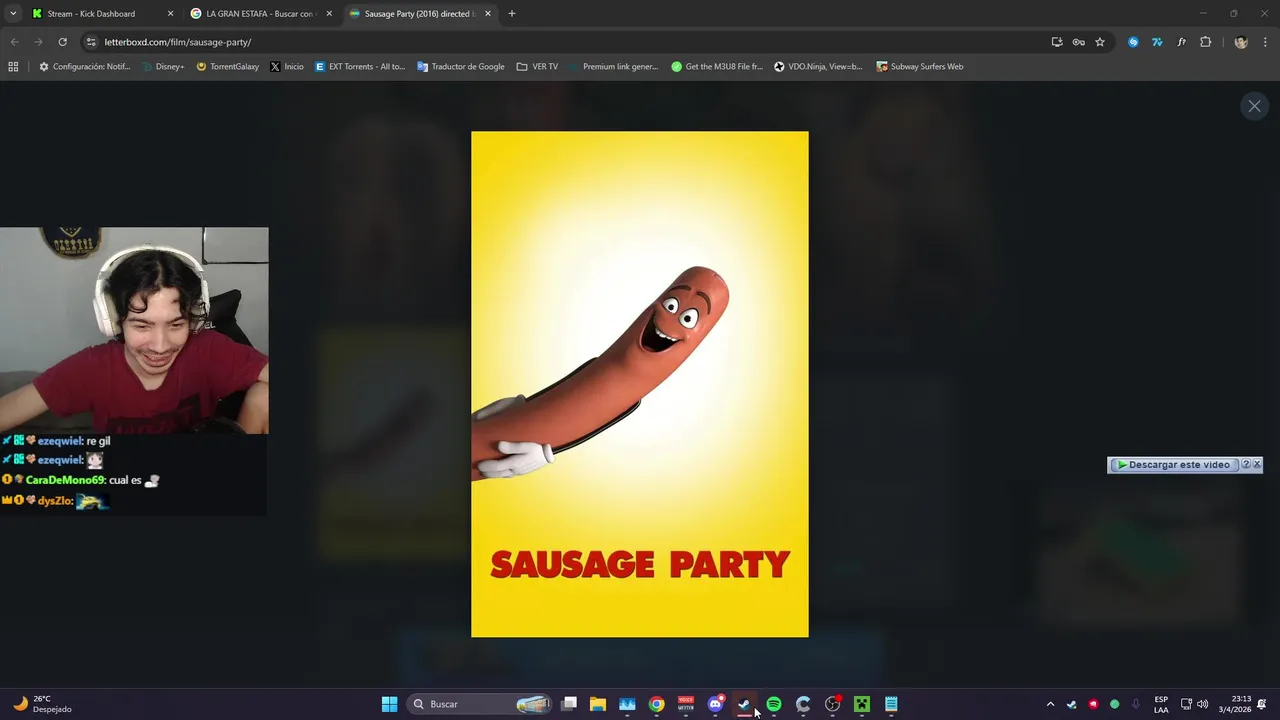
Task: Open the VDO.Ninja bookmark
Action: (818, 67)
